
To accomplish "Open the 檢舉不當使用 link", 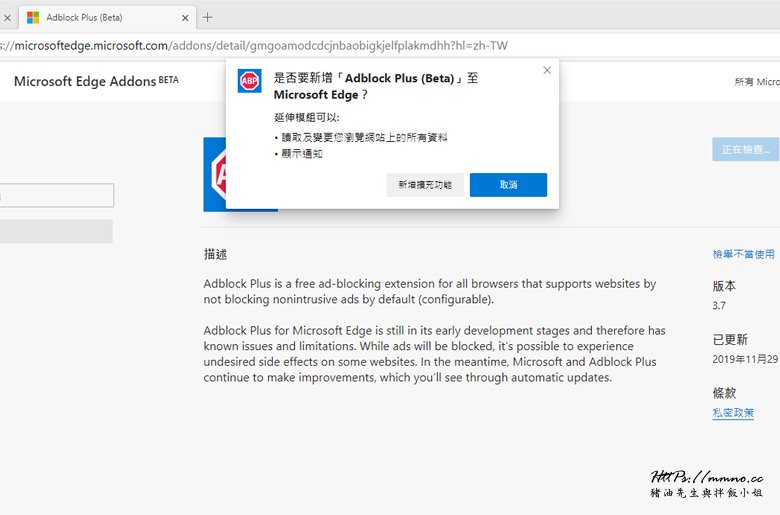I will point(743,254).
